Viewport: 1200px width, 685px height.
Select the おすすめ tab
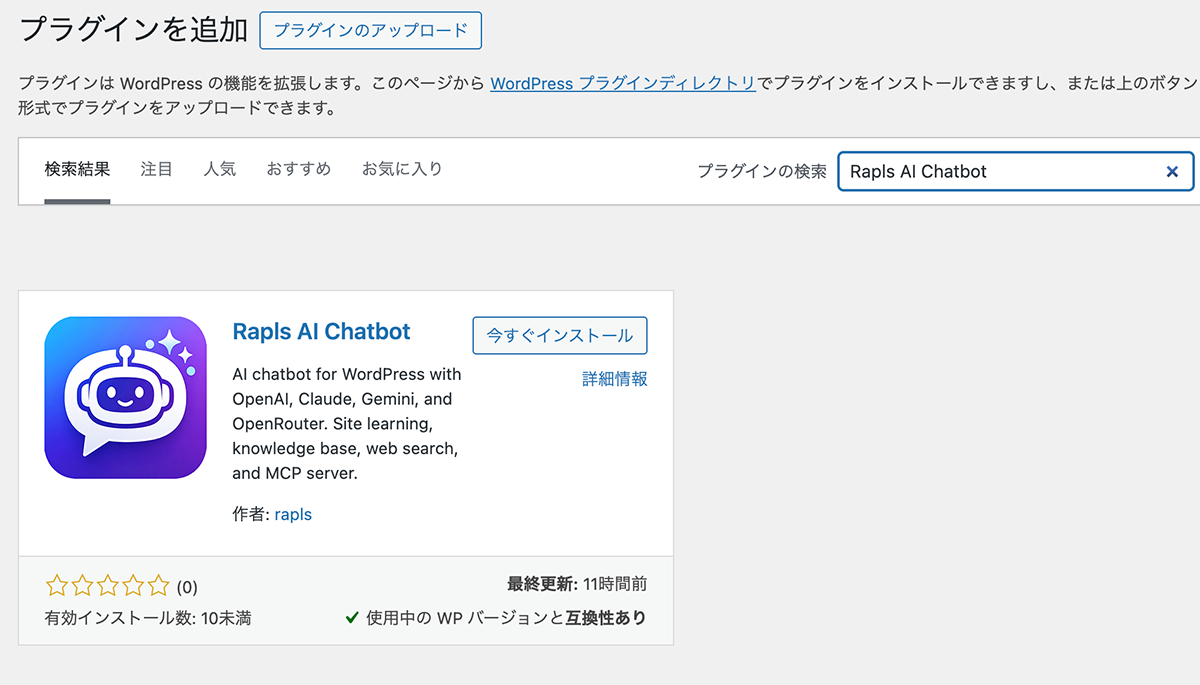click(x=298, y=168)
